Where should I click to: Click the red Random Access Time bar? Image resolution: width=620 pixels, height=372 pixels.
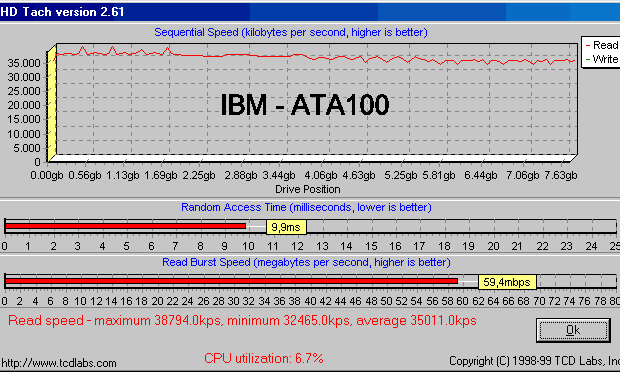pos(125,226)
